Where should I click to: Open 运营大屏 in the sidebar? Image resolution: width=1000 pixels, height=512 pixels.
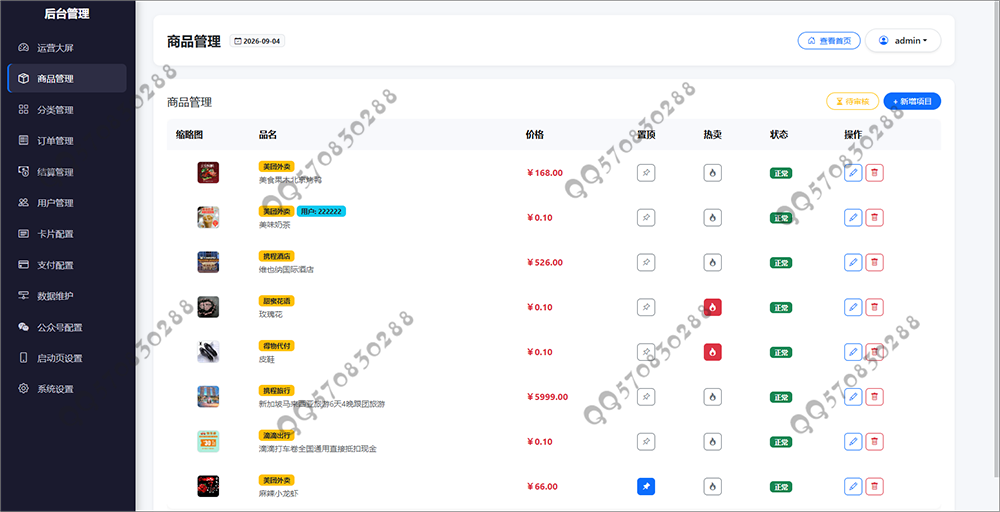67,48
